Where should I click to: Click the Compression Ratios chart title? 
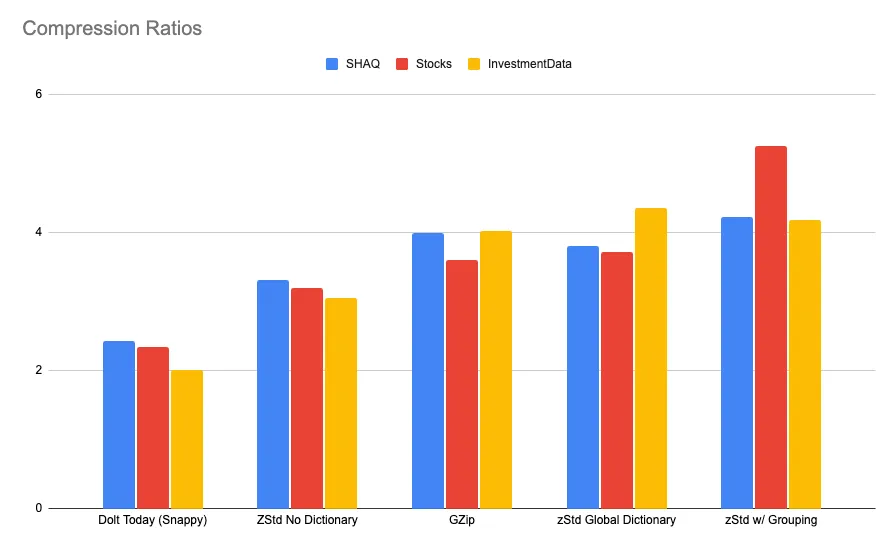pyautogui.click(x=112, y=28)
